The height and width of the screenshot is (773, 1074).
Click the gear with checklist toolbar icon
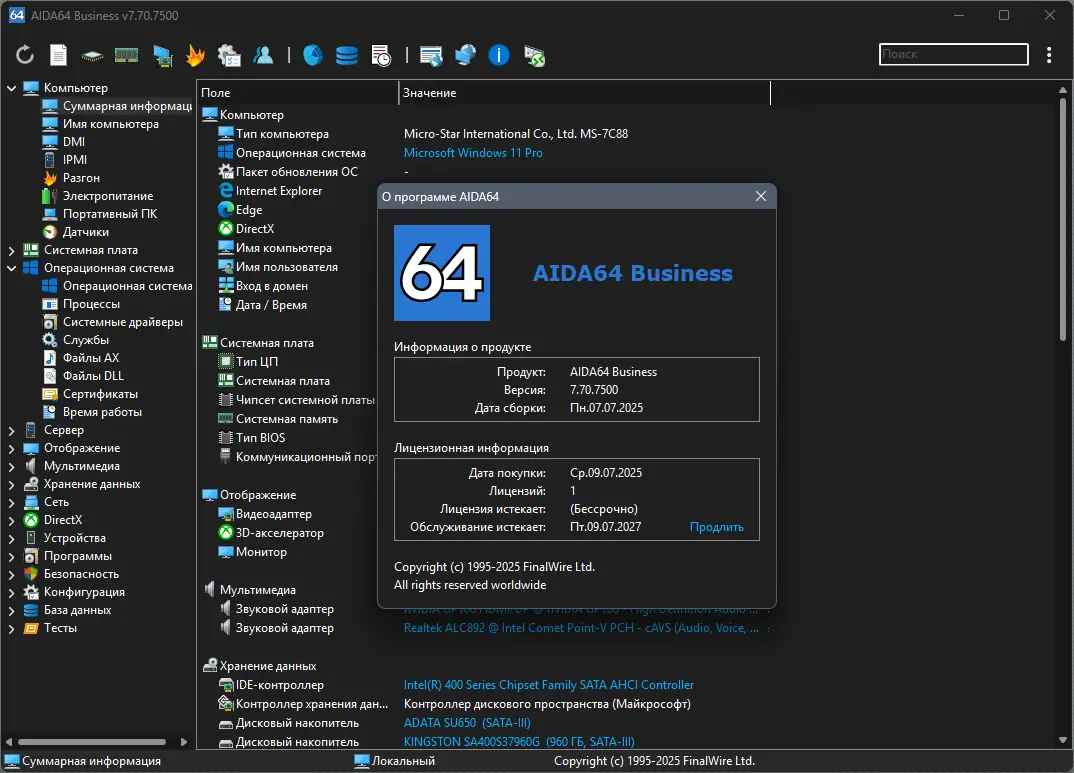click(x=229, y=55)
